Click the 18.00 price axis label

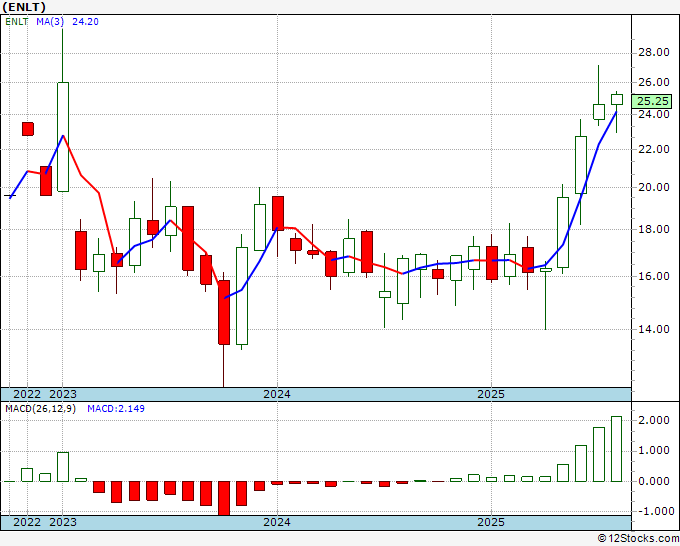click(x=654, y=229)
